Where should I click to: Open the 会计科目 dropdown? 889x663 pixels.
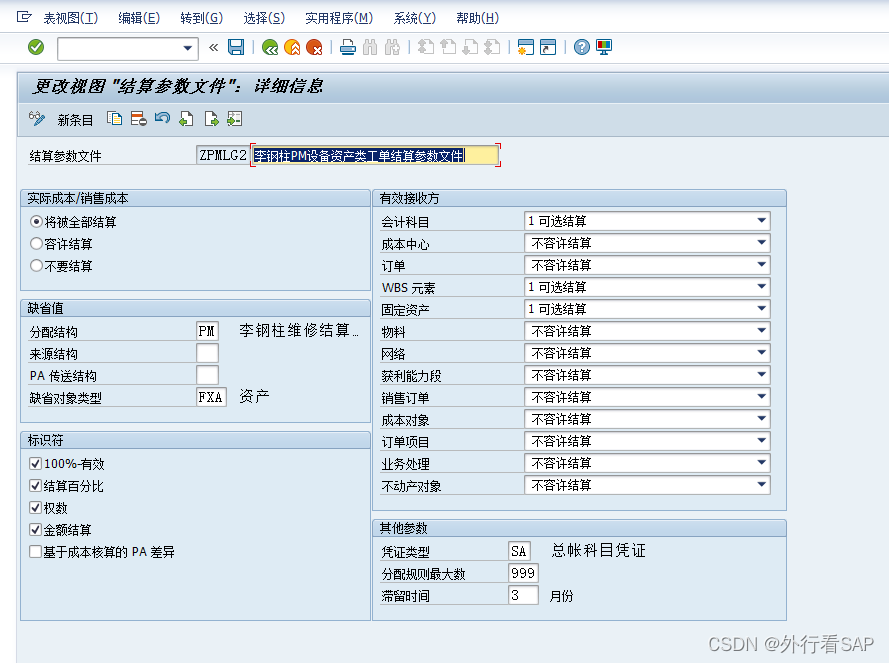[761, 221]
